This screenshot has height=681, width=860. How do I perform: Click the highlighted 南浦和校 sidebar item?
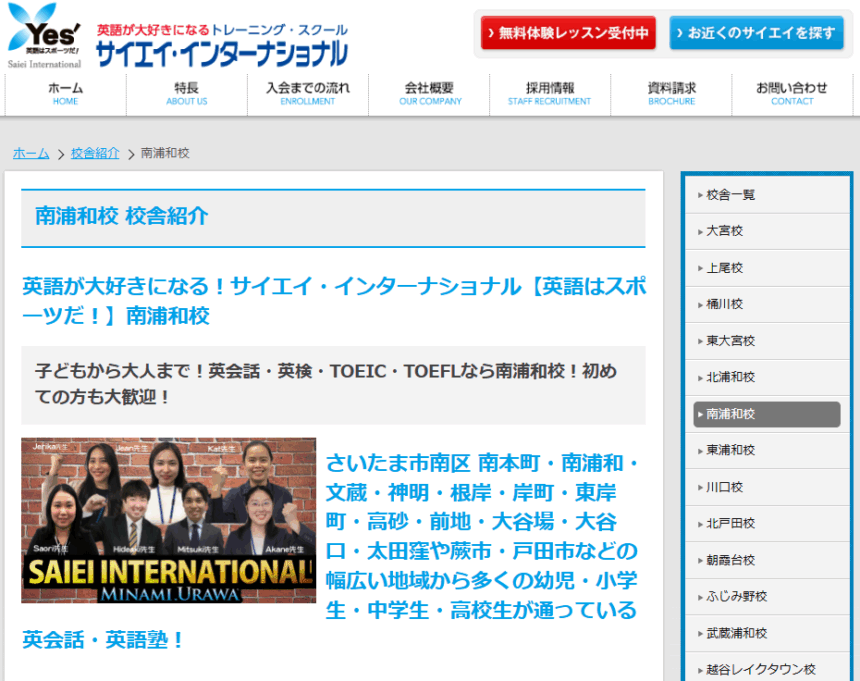(x=766, y=414)
